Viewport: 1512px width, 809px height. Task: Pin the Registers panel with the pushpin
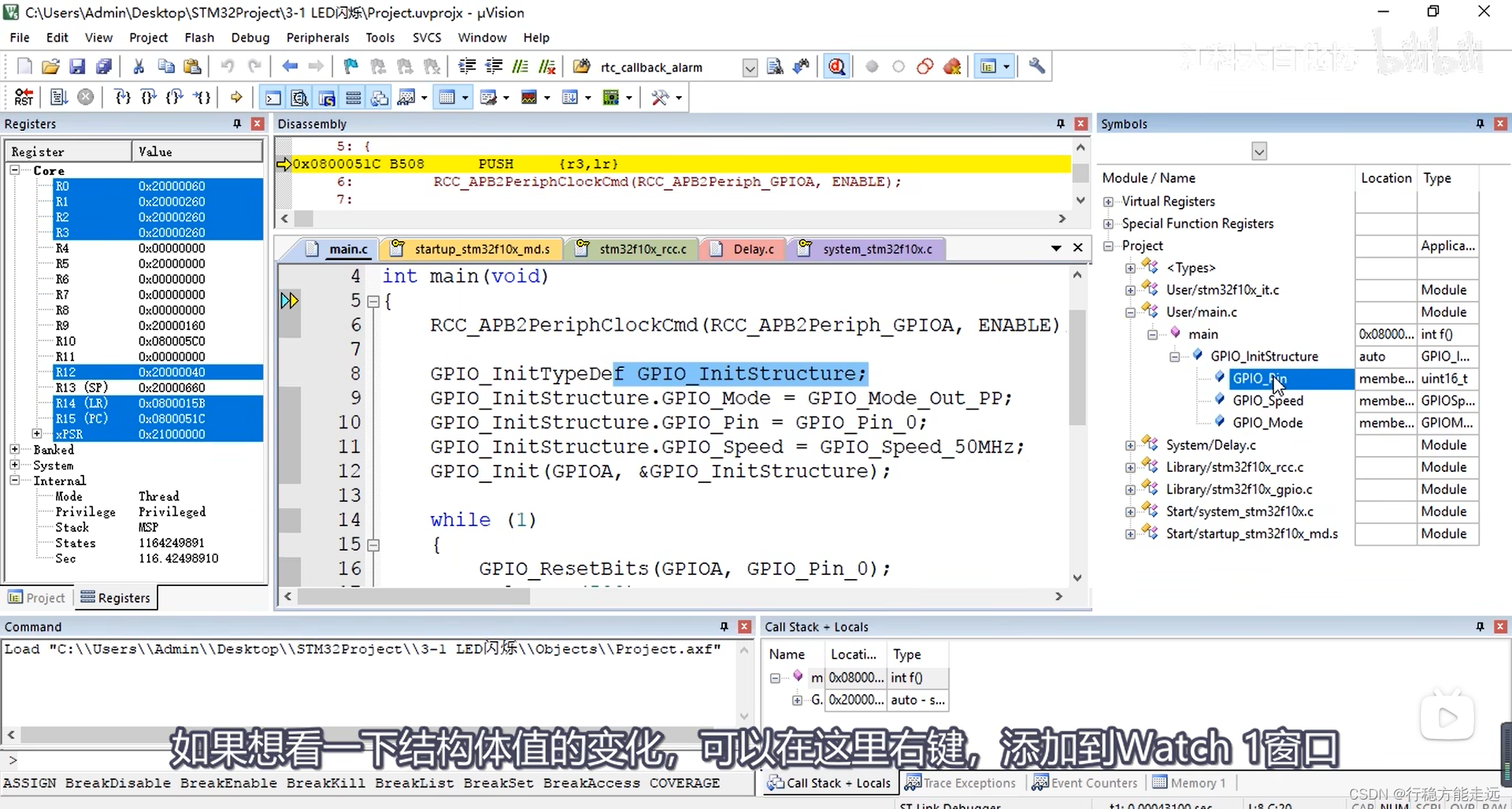coord(236,124)
